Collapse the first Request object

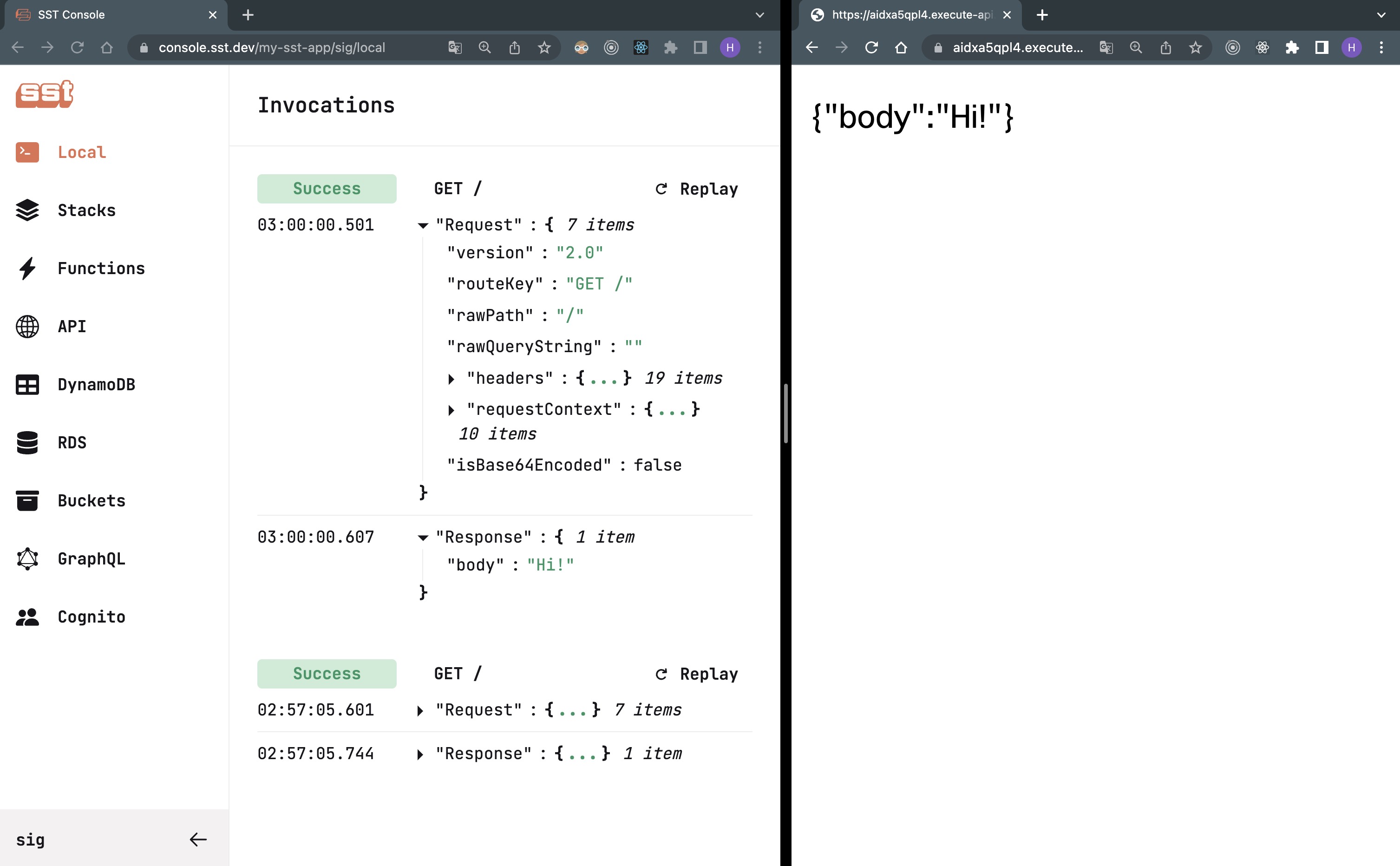pyautogui.click(x=423, y=225)
